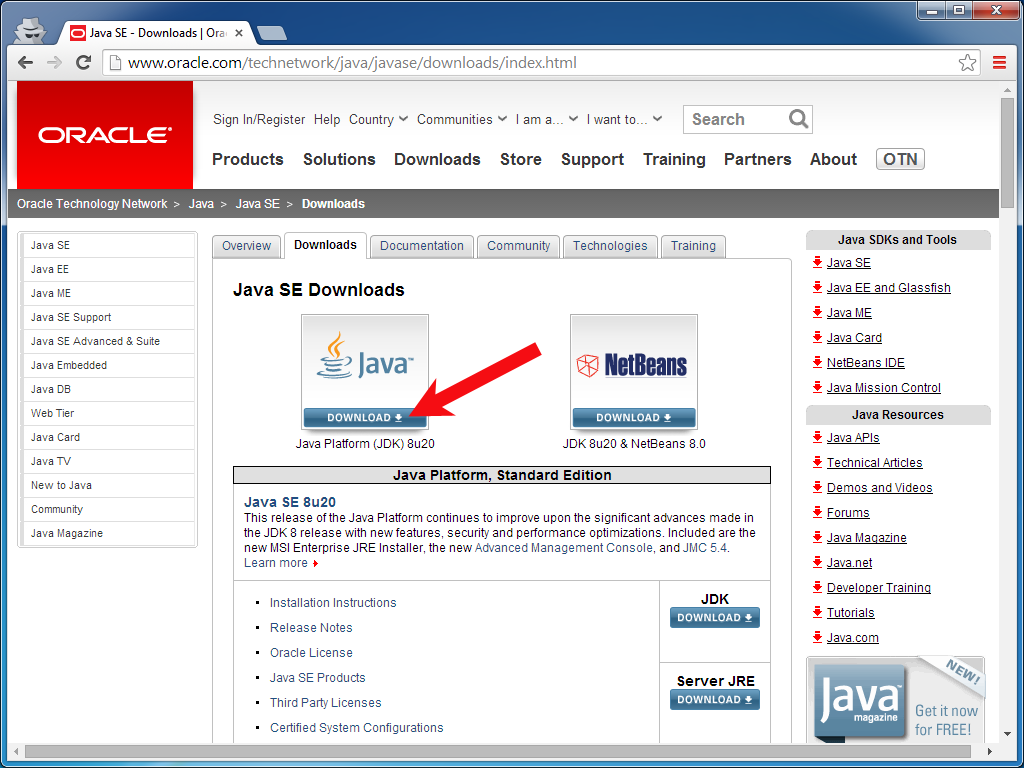
Task: Open Partners main menu
Action: pos(758,159)
